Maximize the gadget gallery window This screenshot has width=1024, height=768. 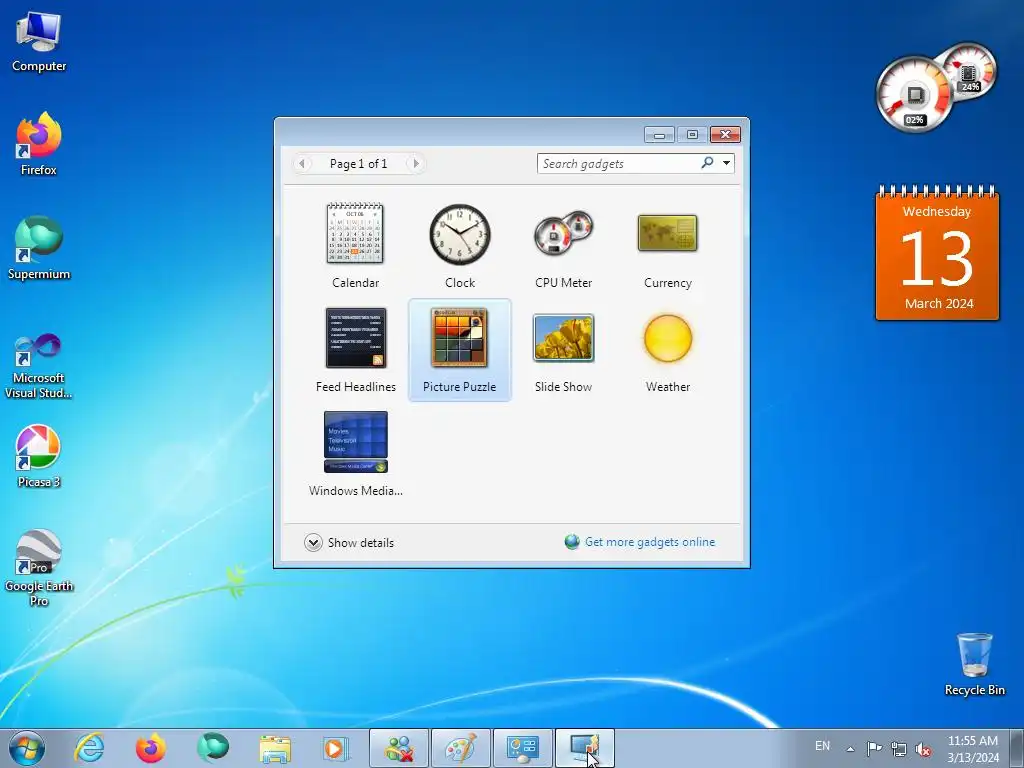pyautogui.click(x=692, y=135)
